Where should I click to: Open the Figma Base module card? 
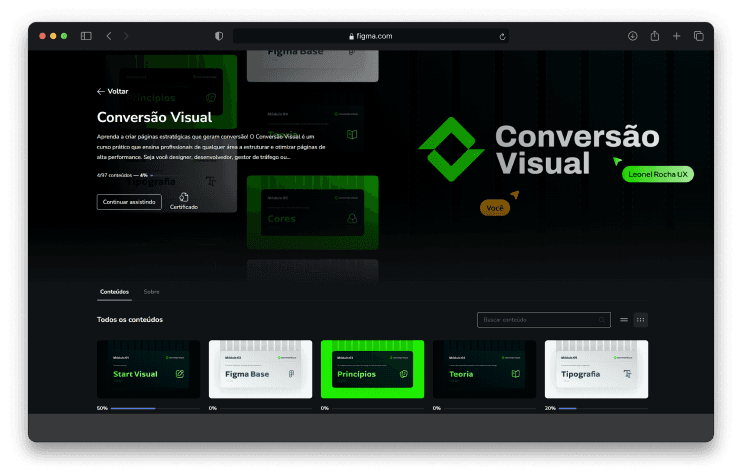pyautogui.click(x=260, y=369)
